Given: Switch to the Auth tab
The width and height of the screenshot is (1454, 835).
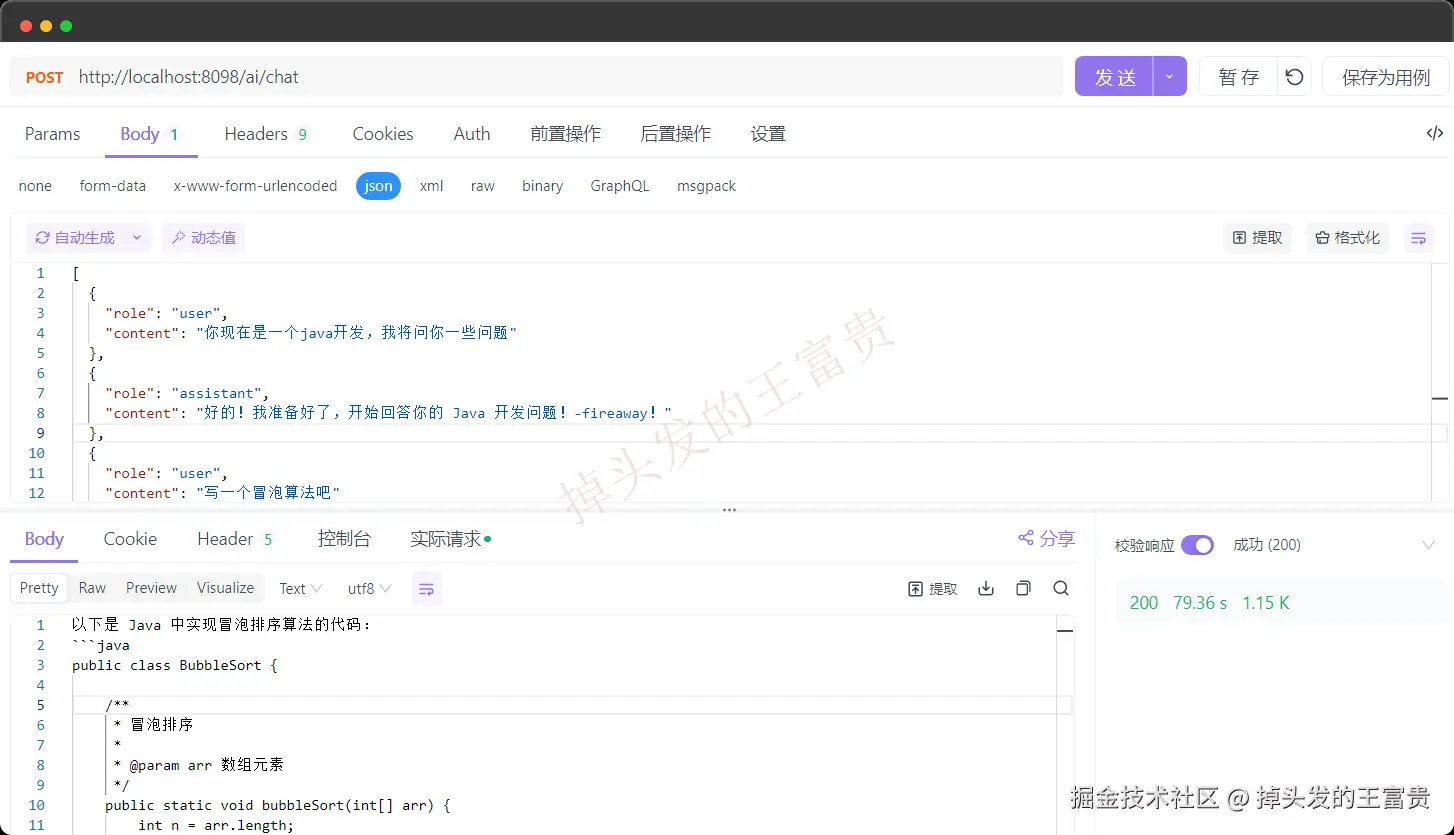Looking at the screenshot, I should click(x=472, y=134).
